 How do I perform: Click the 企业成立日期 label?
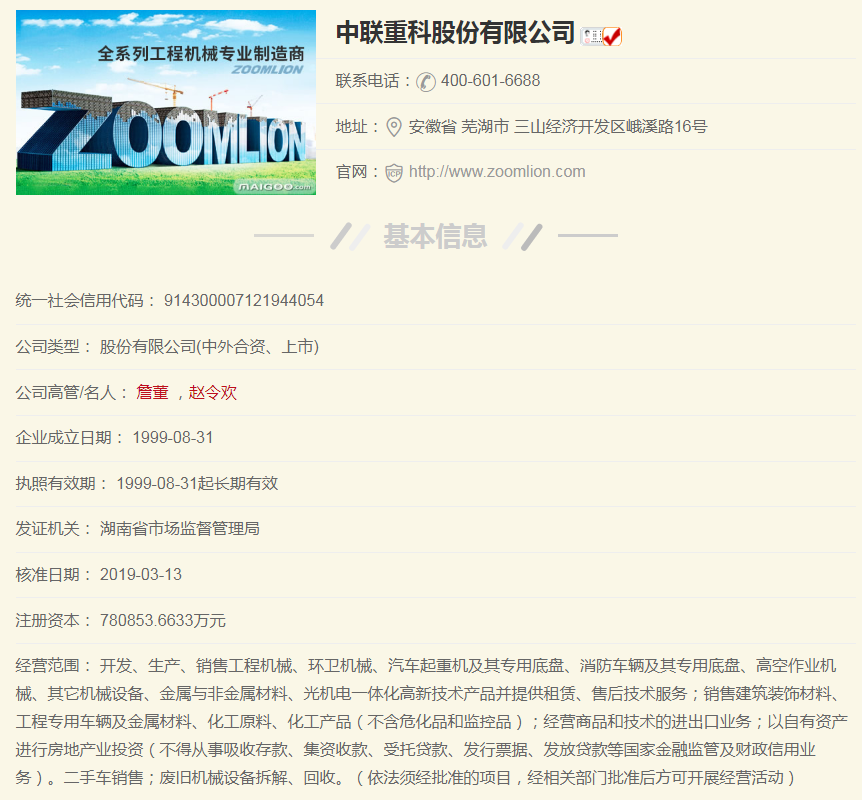click(x=69, y=438)
